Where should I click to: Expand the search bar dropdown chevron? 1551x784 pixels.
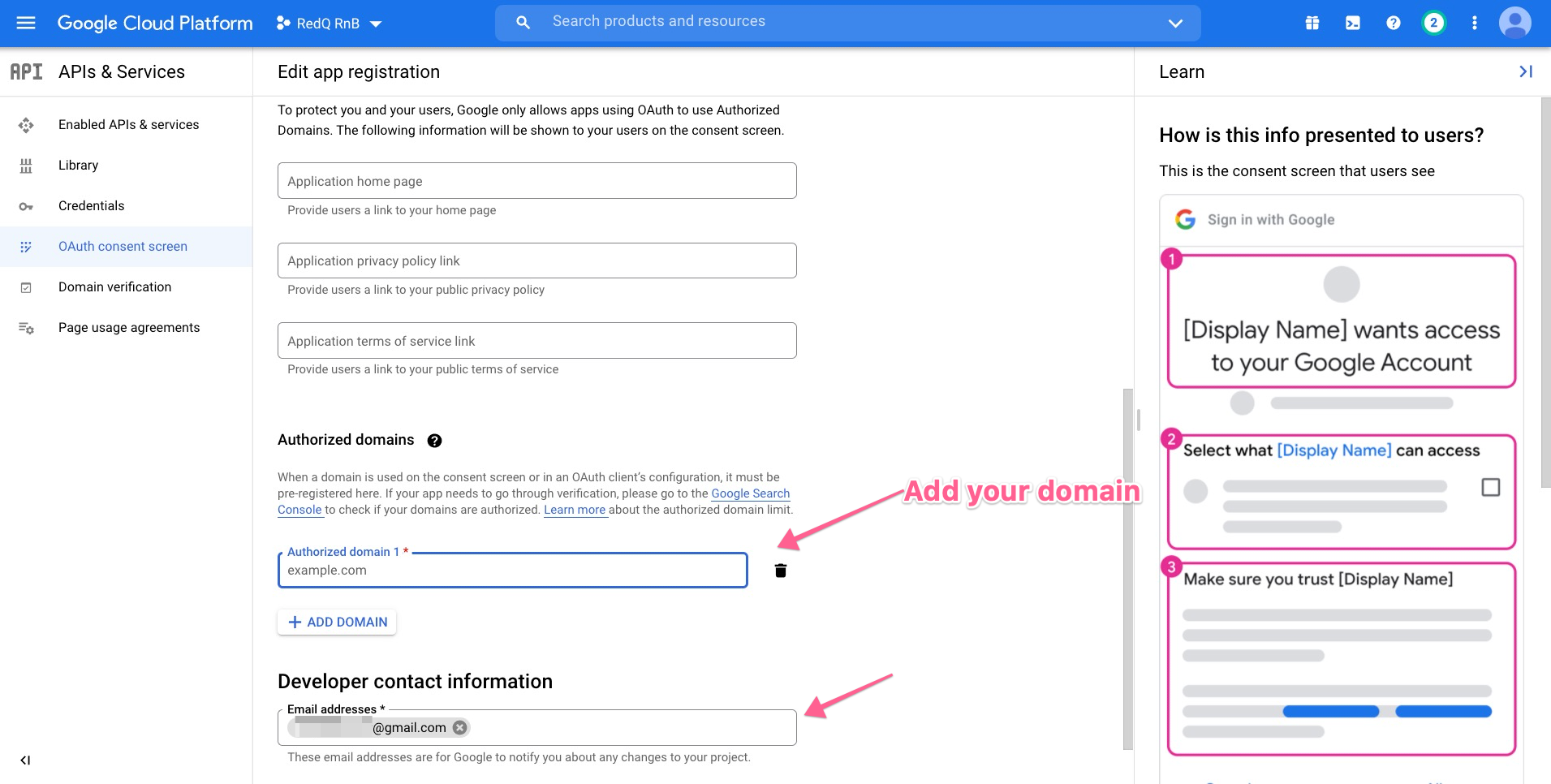(x=1175, y=23)
